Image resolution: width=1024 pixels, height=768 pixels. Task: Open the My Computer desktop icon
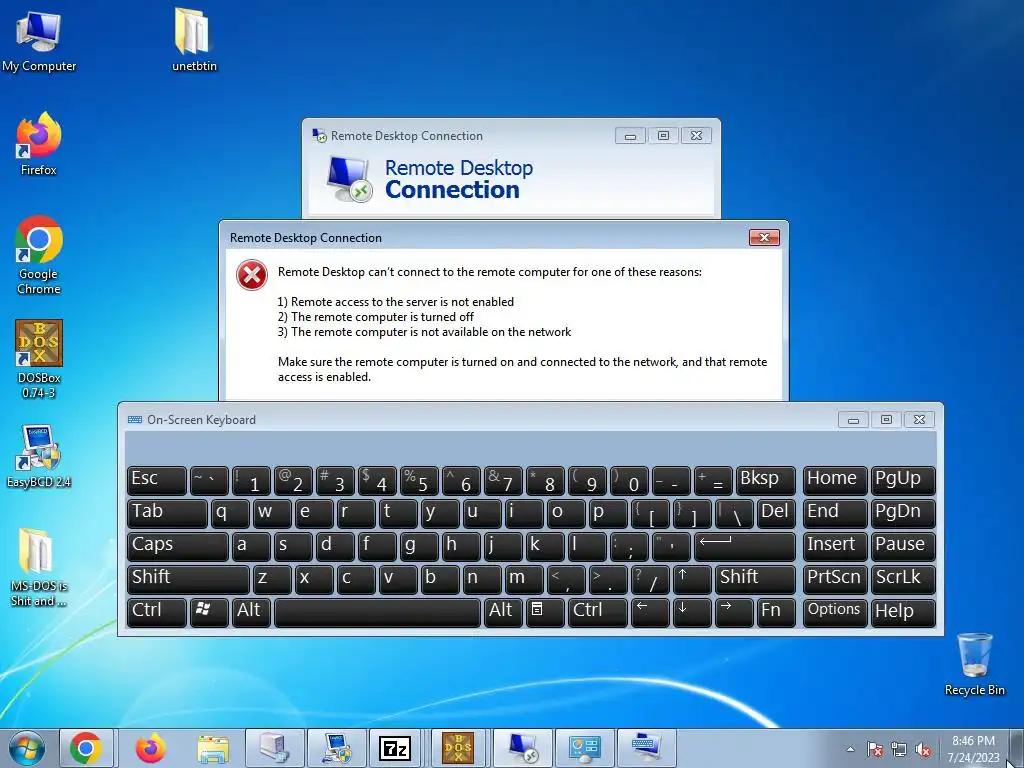pos(39,41)
